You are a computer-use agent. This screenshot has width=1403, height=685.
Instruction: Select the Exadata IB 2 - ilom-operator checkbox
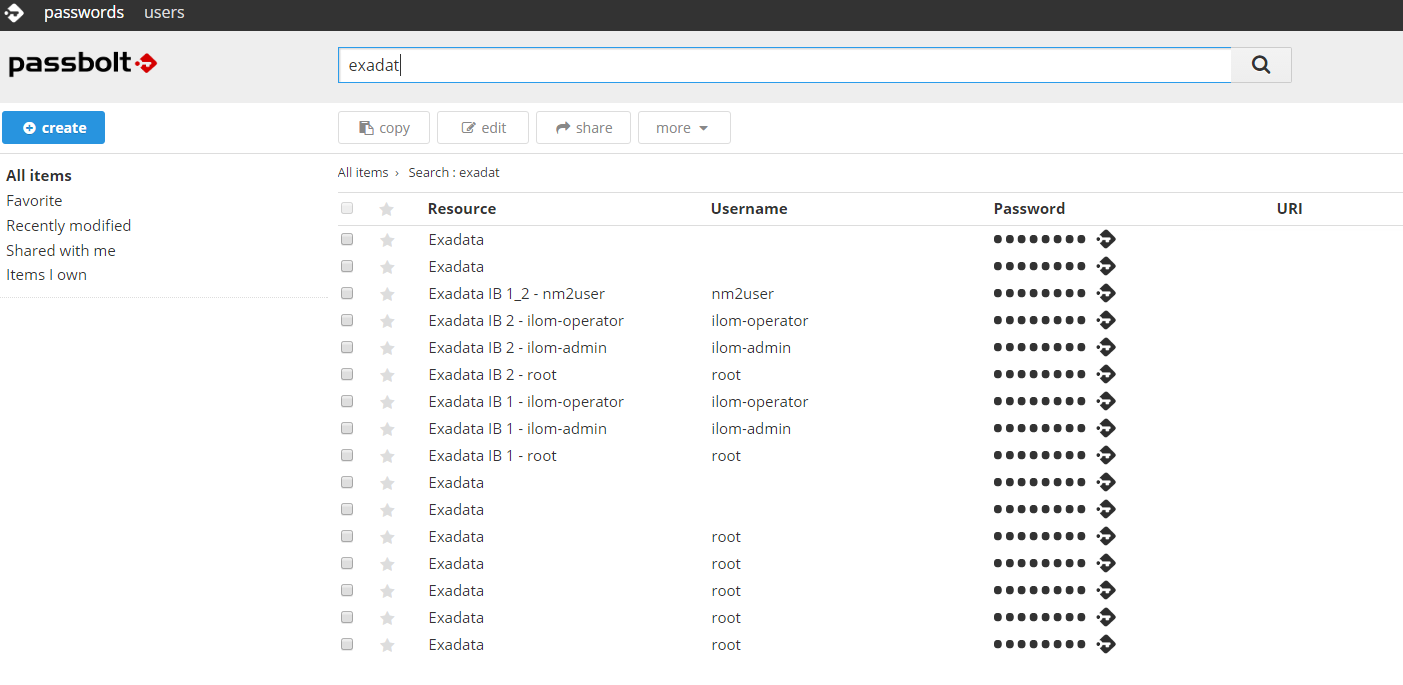point(347,320)
